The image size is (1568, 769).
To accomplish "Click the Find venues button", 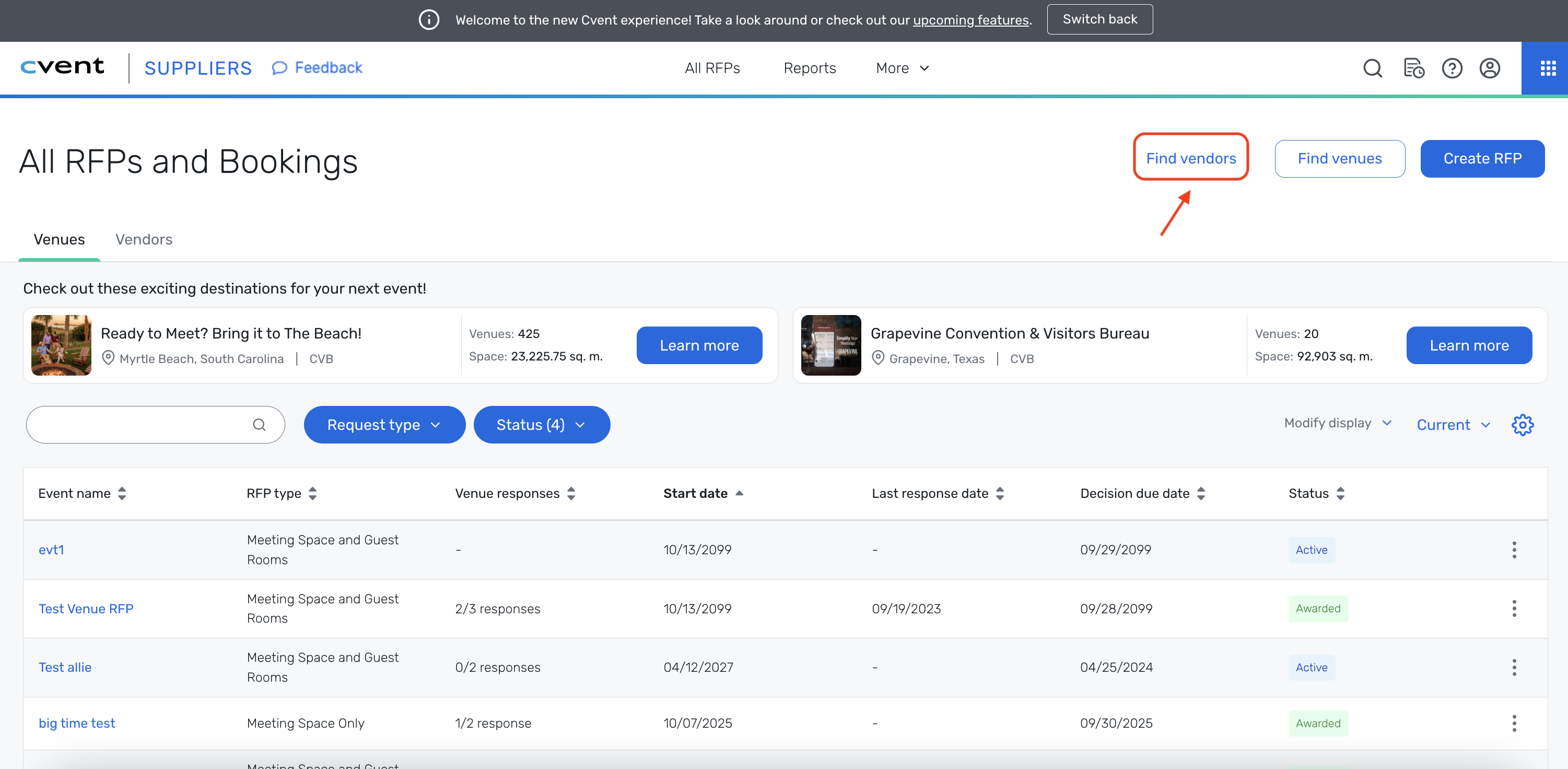I will [1340, 158].
